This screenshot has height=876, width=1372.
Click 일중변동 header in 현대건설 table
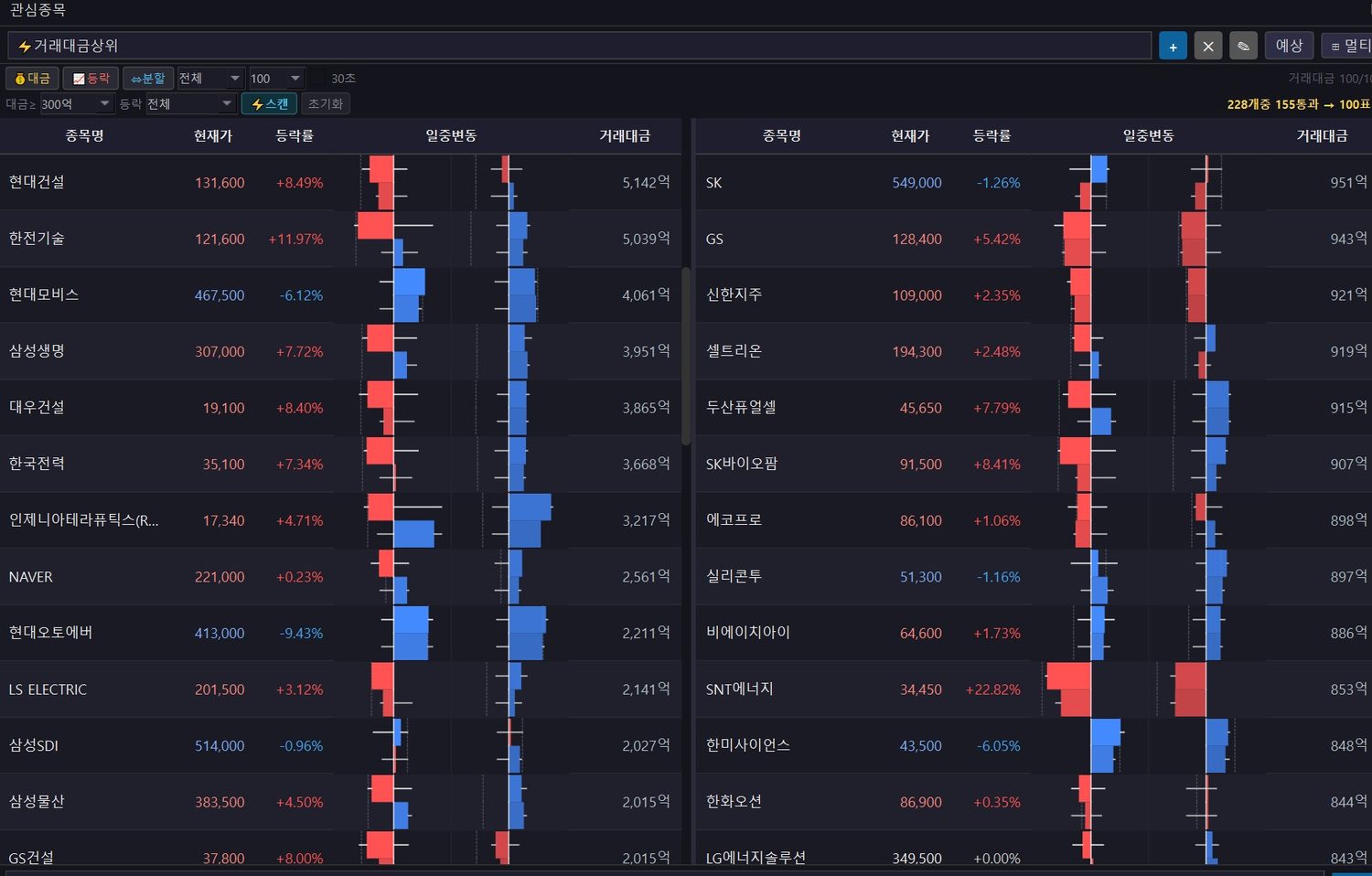tap(451, 136)
